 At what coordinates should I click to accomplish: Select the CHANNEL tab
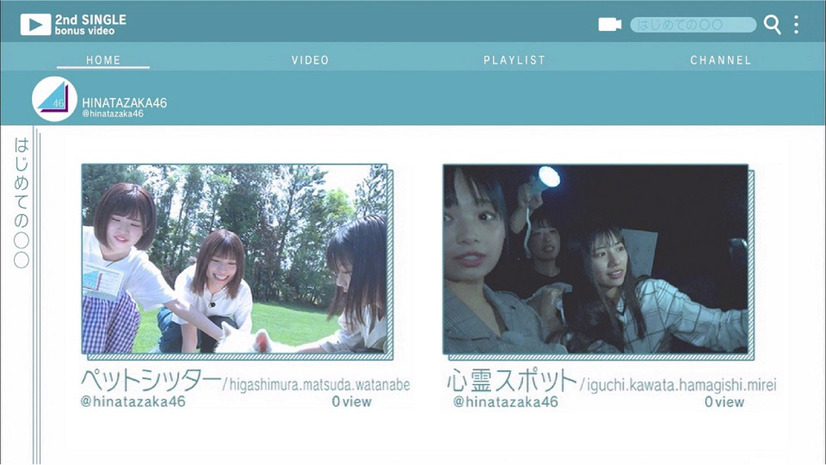(720, 60)
